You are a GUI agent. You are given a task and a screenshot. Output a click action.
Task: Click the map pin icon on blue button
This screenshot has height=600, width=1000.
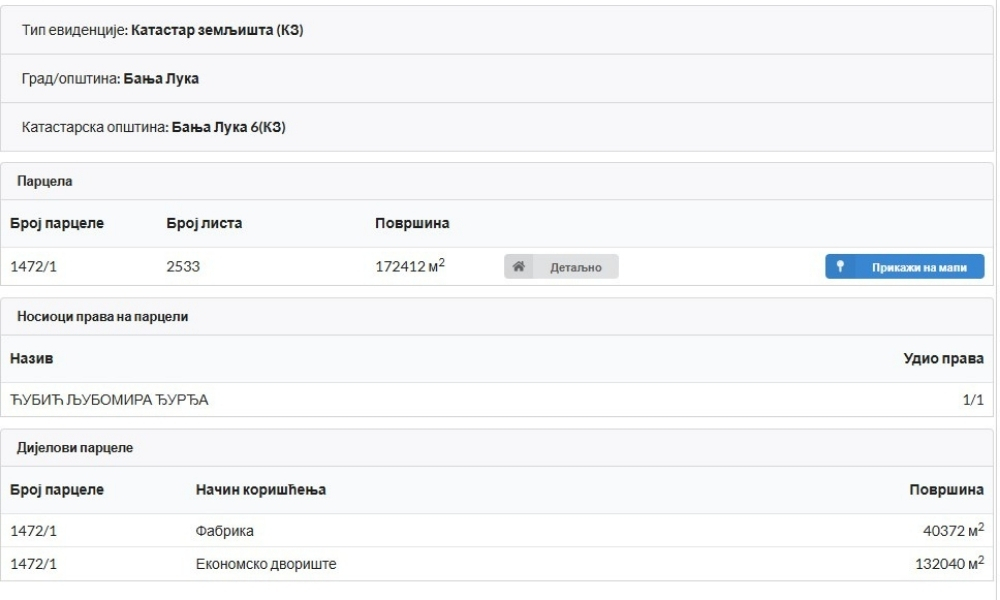tap(841, 267)
